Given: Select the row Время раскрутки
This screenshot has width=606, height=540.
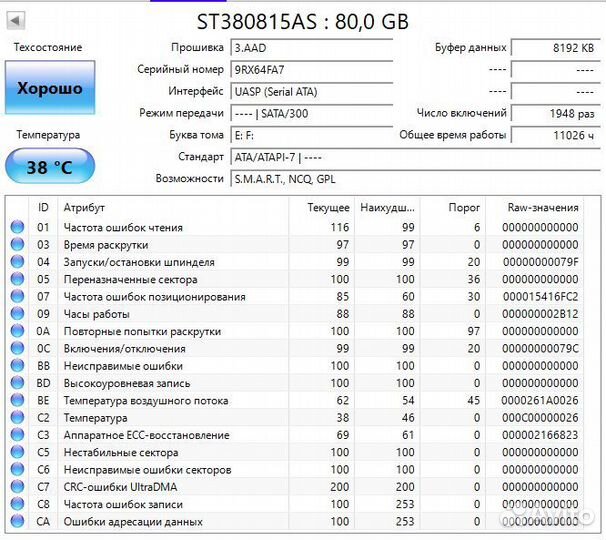Looking at the screenshot, I should click(294, 244).
